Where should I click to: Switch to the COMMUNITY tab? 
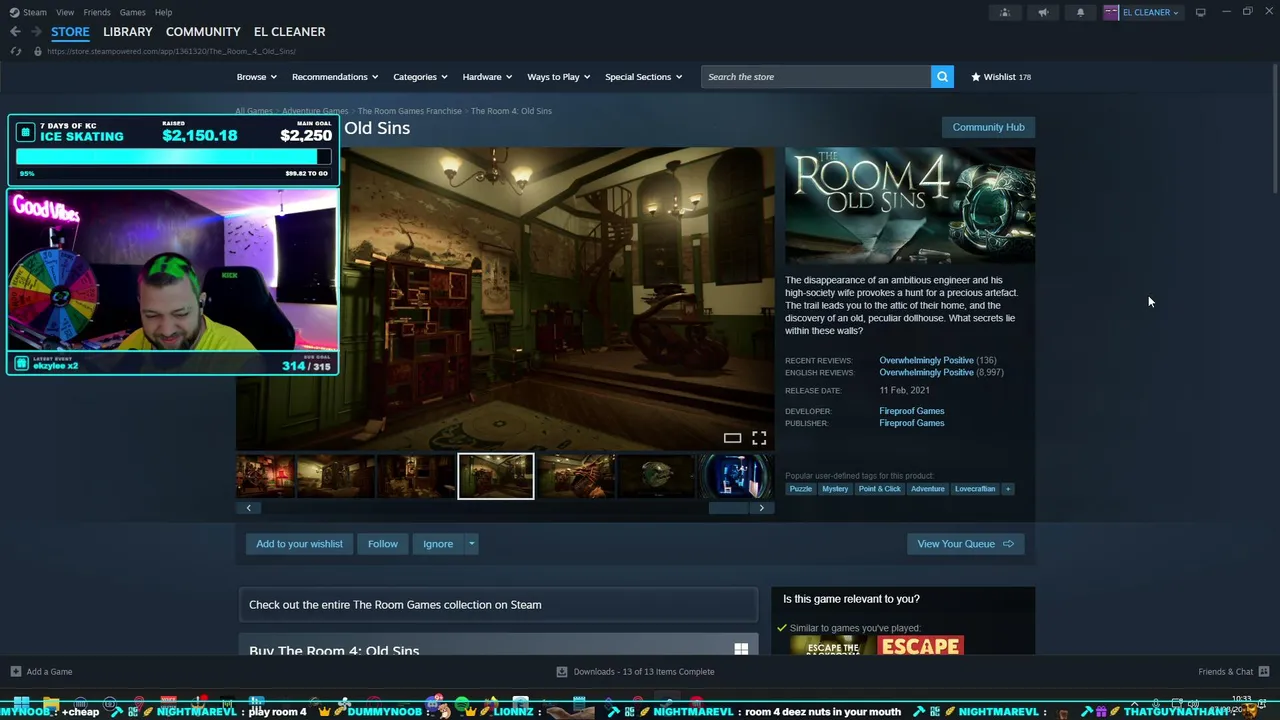pos(203,32)
